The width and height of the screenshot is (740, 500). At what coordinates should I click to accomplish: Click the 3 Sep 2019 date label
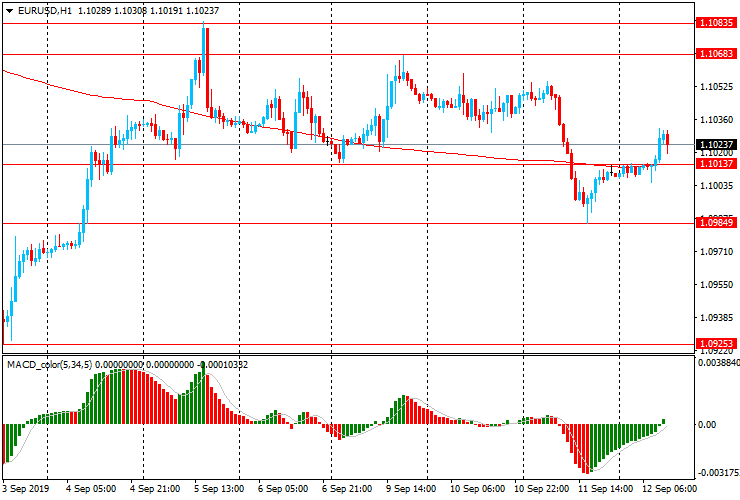pos(28,490)
